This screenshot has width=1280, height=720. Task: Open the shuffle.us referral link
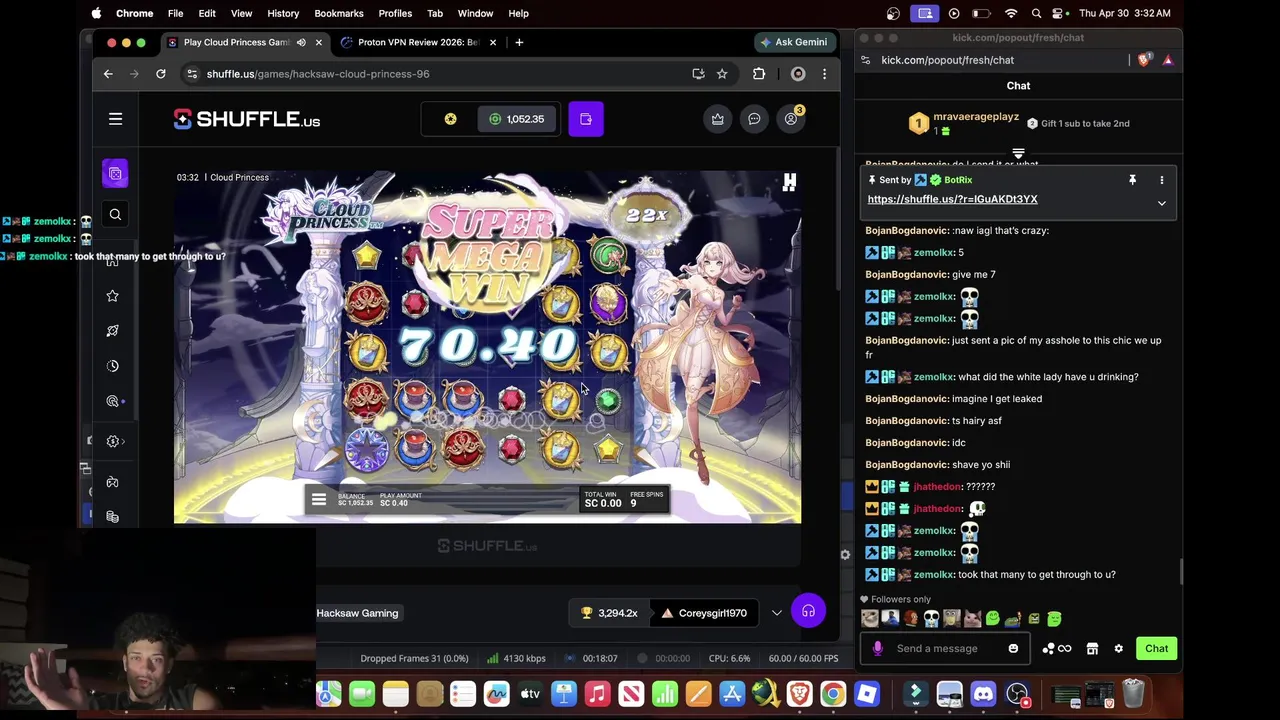point(952,199)
